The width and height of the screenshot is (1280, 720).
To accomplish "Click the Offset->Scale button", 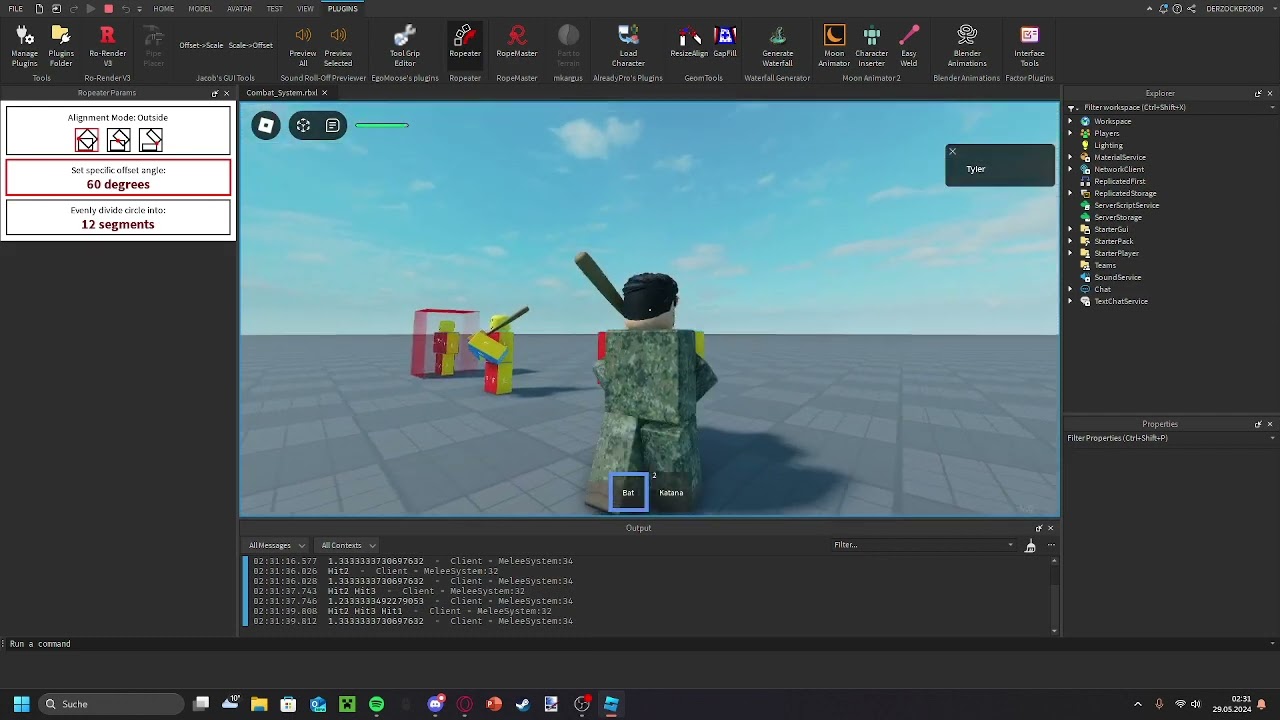I will [x=201, y=45].
